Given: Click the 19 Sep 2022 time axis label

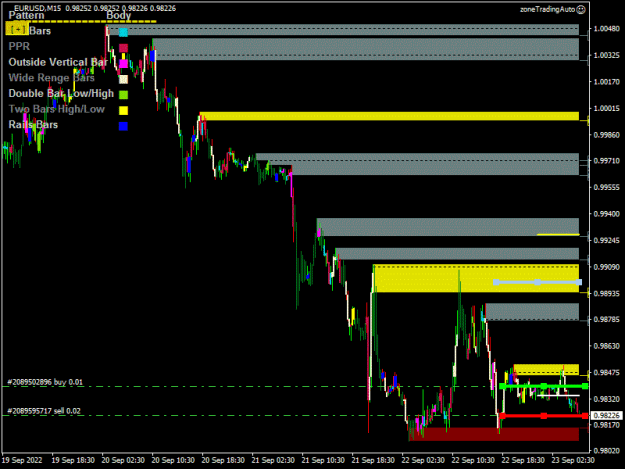Looking at the screenshot, I should pyautogui.click(x=22, y=460).
